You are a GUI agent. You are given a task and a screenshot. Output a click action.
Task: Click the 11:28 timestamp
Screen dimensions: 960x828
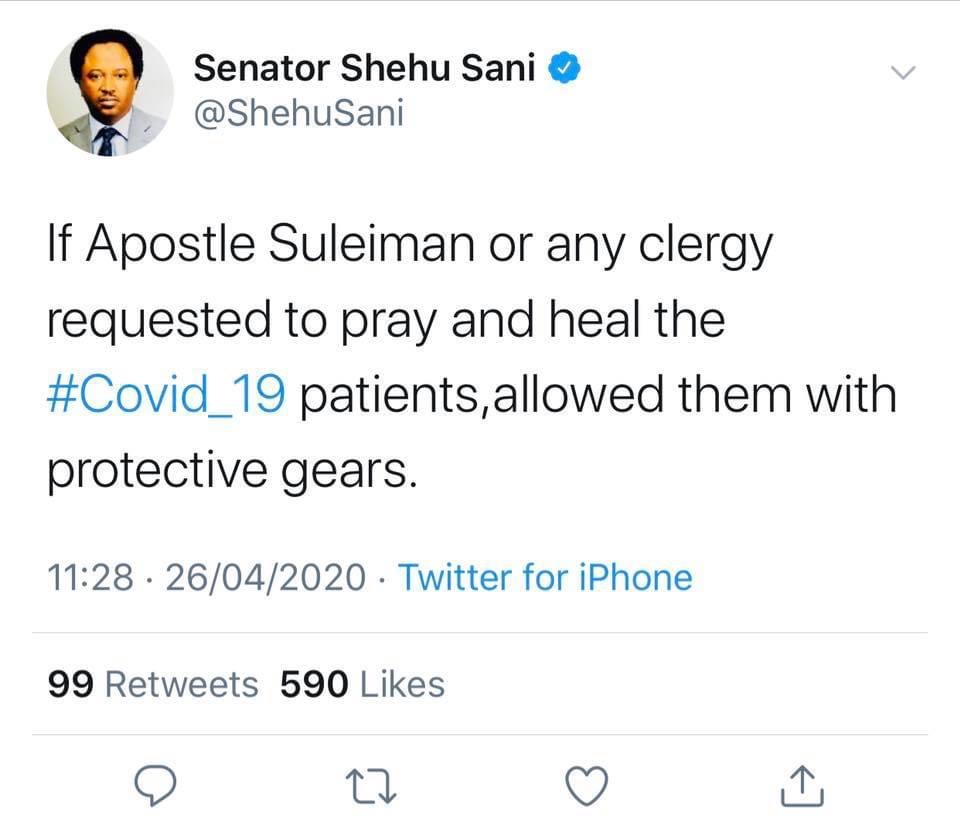pos(90,577)
